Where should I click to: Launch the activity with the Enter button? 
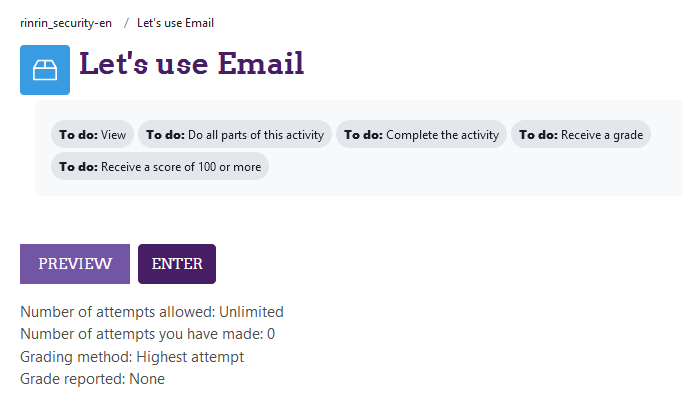click(x=177, y=264)
